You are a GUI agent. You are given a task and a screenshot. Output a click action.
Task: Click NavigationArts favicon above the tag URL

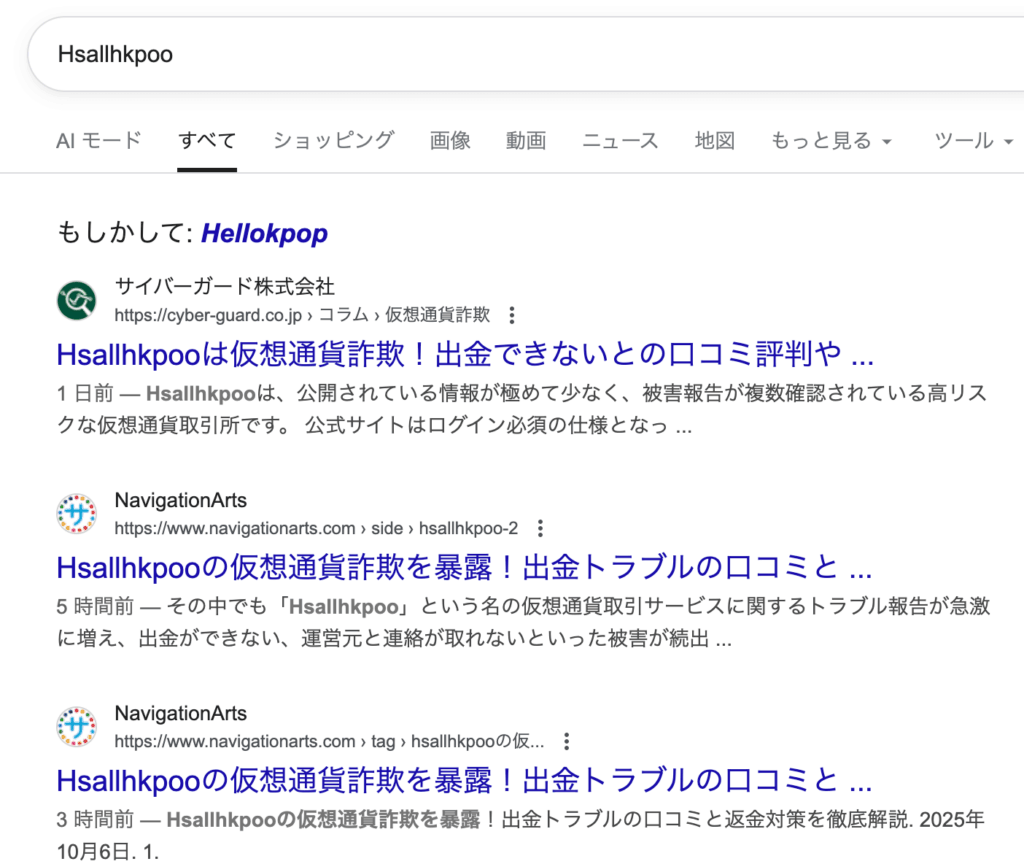pyautogui.click(x=77, y=727)
